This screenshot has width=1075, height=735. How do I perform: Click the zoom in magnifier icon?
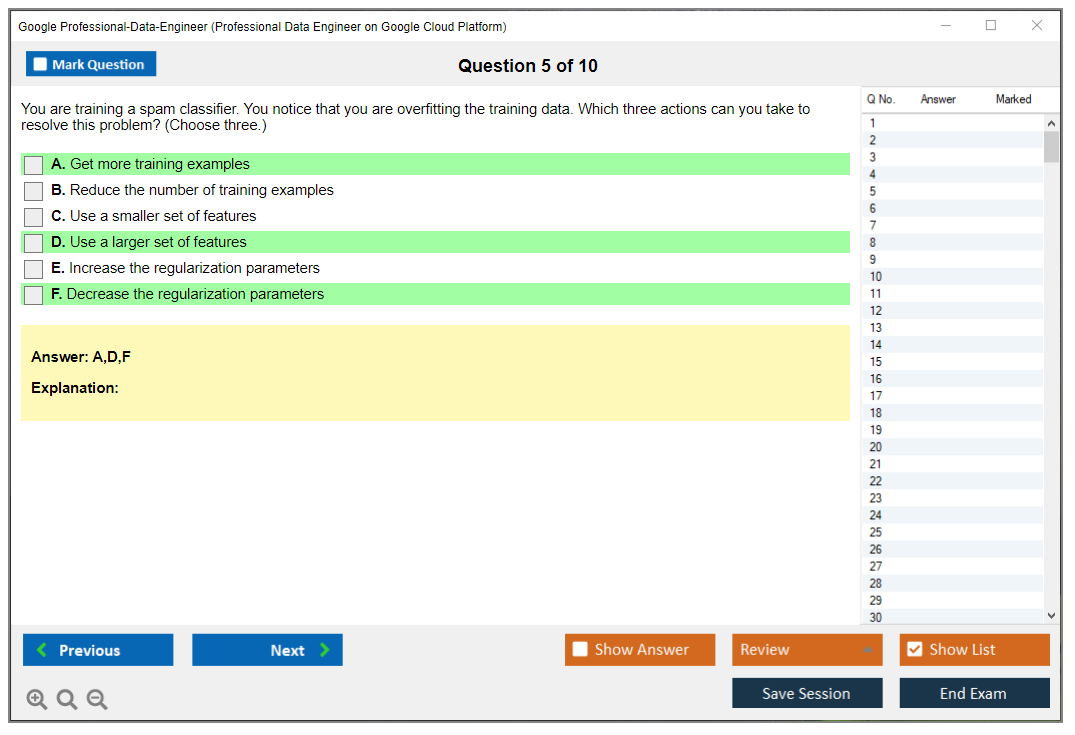click(x=37, y=700)
